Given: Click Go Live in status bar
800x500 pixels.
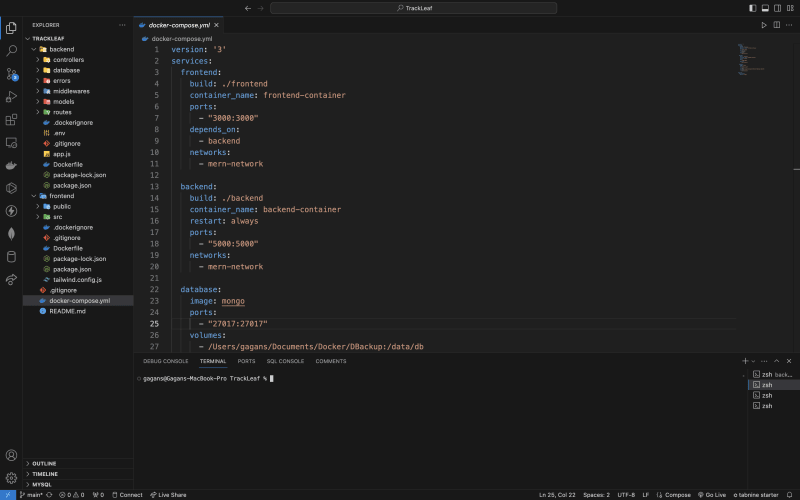Looking at the screenshot, I should click(x=712, y=495).
